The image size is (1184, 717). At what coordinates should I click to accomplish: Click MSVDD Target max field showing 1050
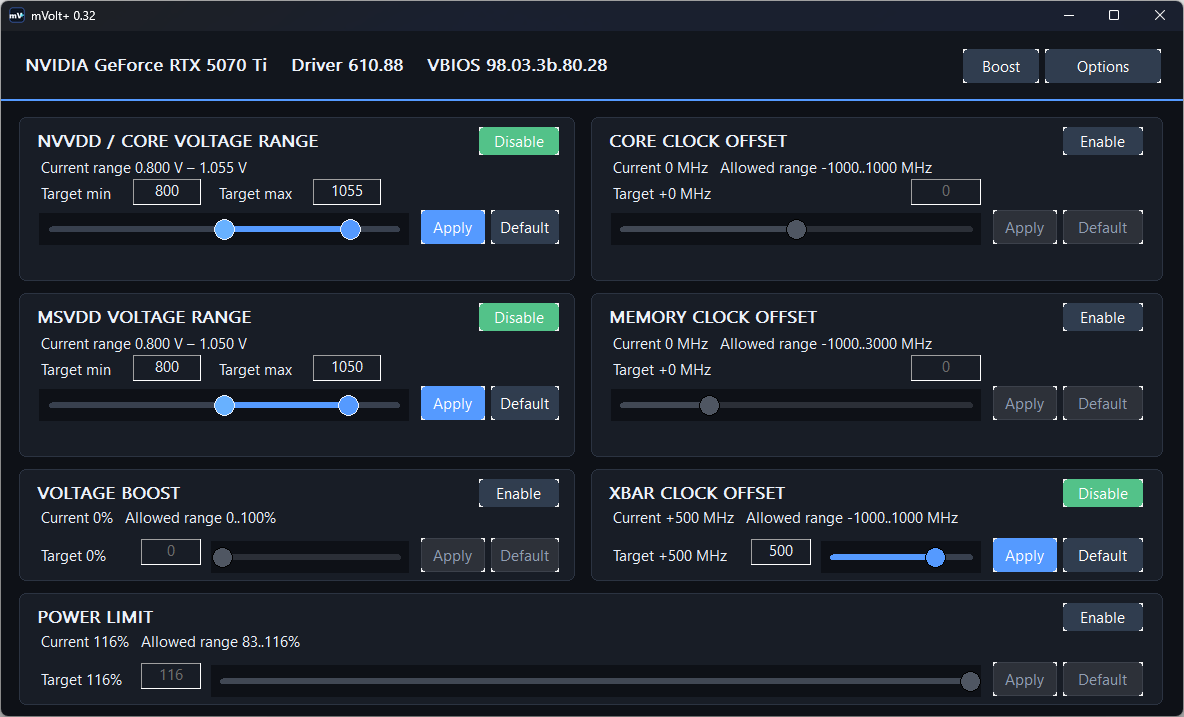coord(347,367)
